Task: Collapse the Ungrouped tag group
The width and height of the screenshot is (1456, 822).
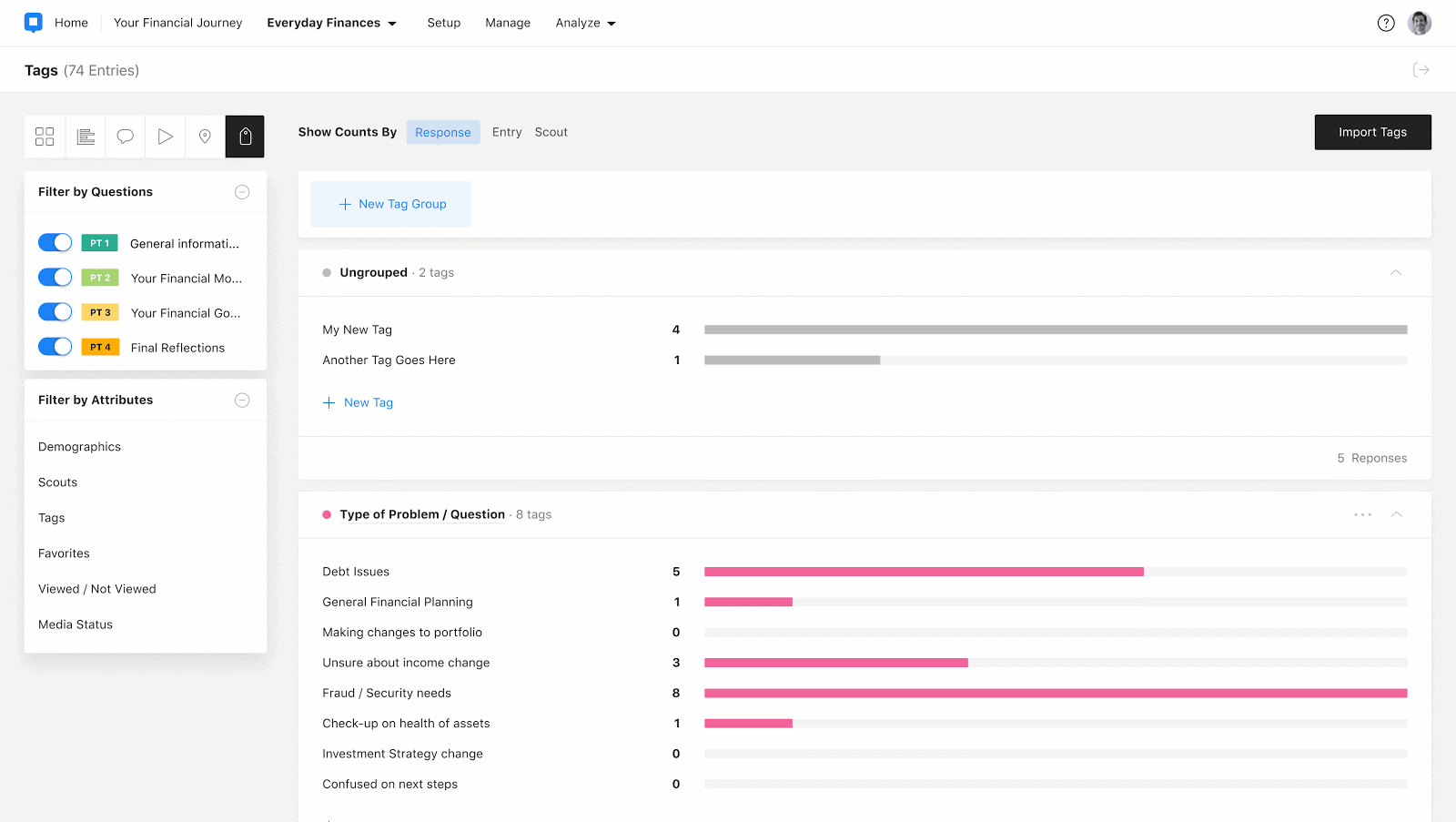Action: click(x=1396, y=273)
